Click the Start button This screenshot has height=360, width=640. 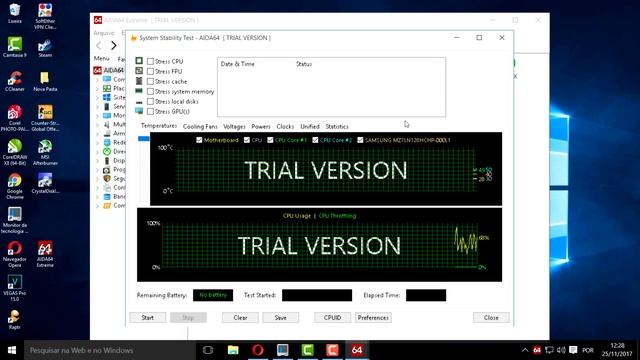[x=148, y=318]
